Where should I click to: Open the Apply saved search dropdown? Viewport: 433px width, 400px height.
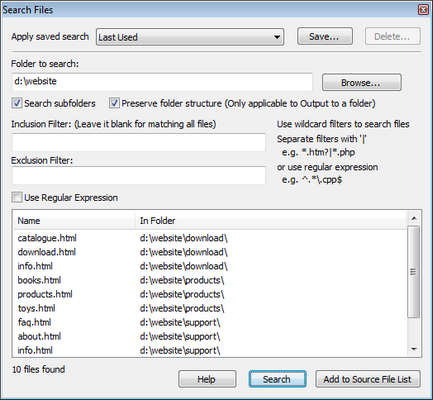coord(190,37)
